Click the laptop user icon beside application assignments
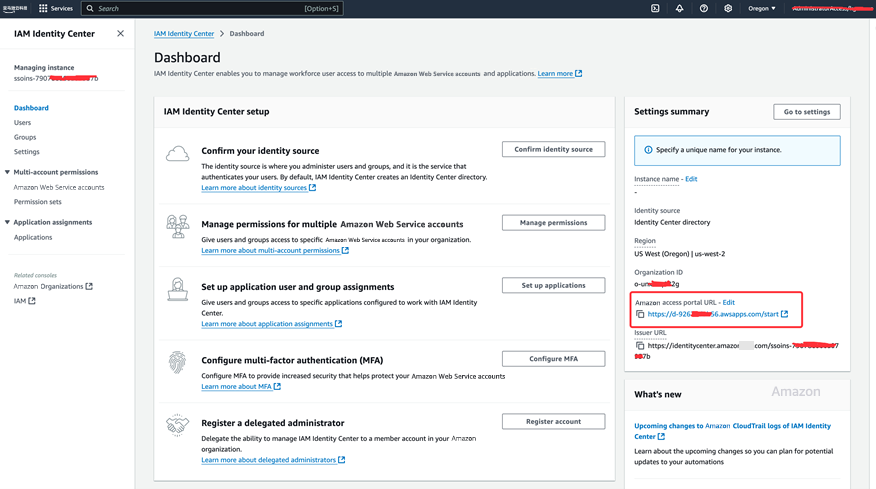The height and width of the screenshot is (489, 876). 178,289
